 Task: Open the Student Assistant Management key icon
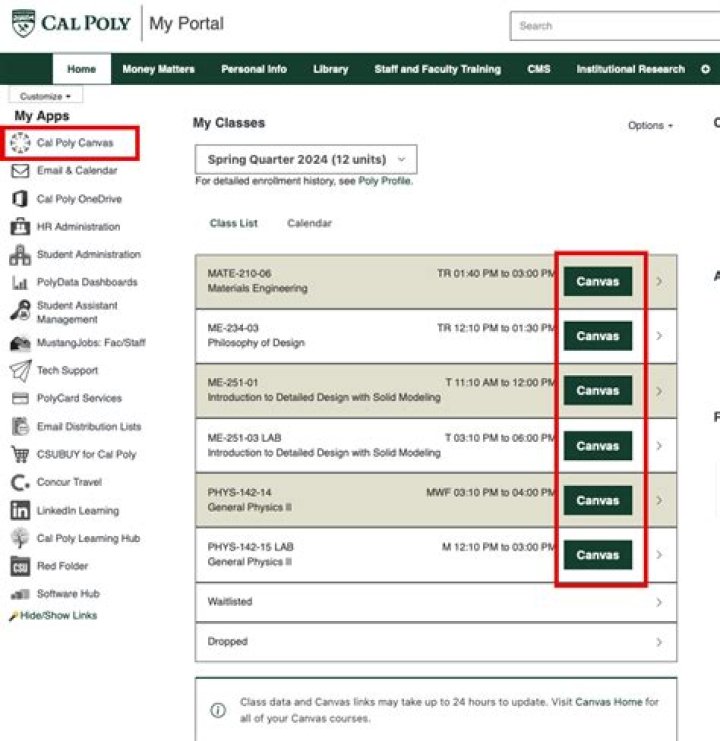coord(21,310)
